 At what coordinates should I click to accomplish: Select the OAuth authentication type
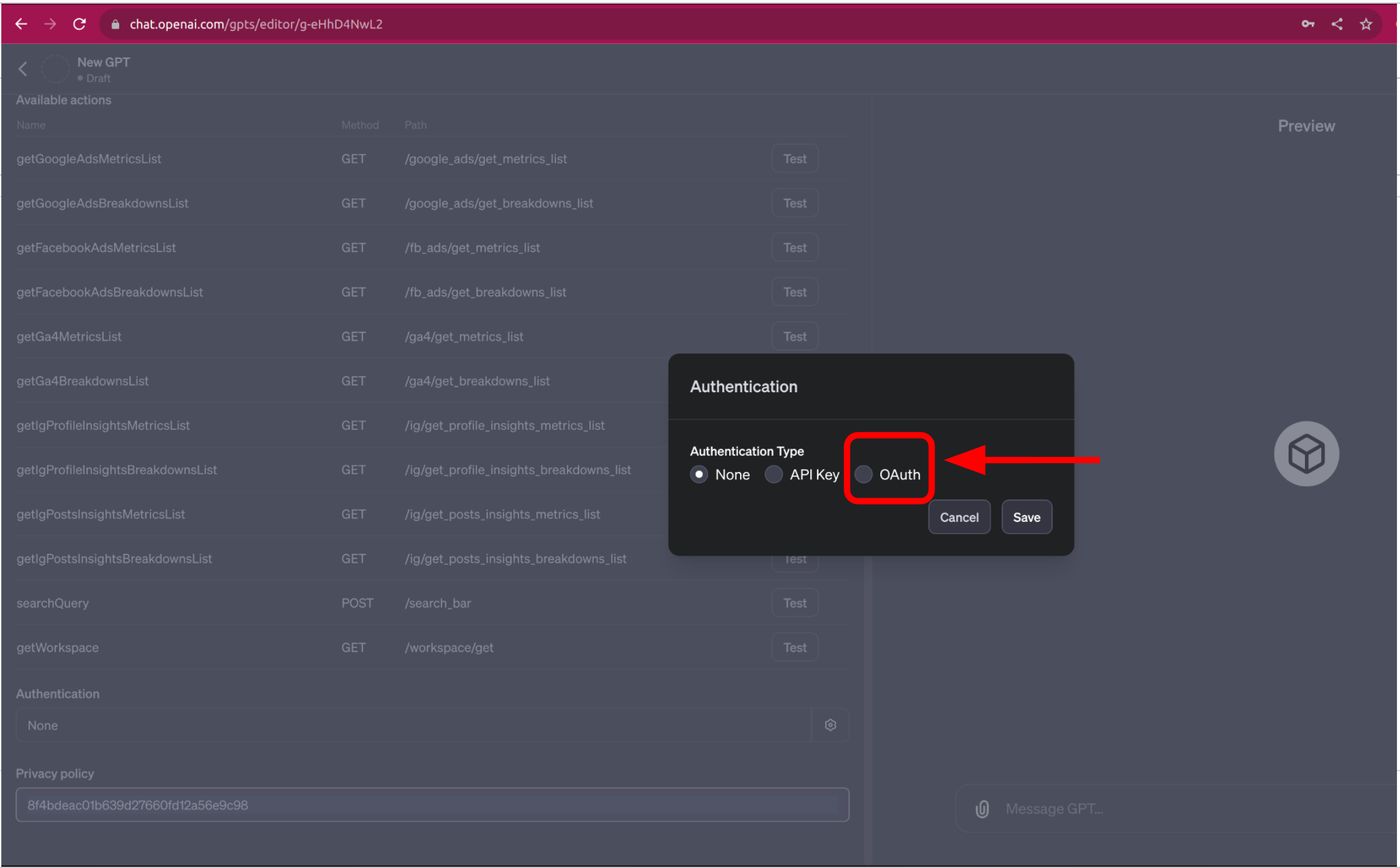[863, 475]
